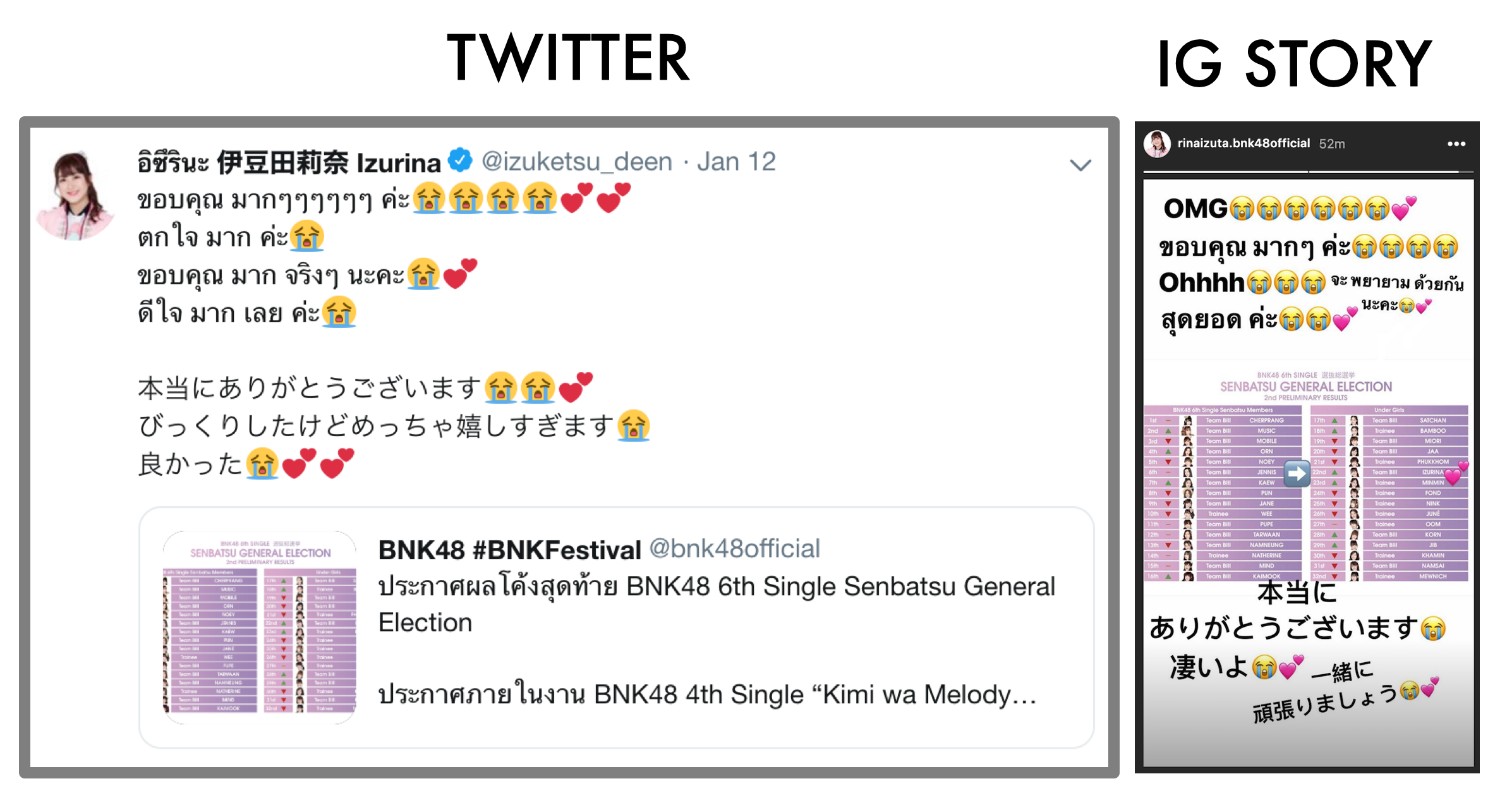Click the blue verified badge next to Izurina

click(x=459, y=160)
